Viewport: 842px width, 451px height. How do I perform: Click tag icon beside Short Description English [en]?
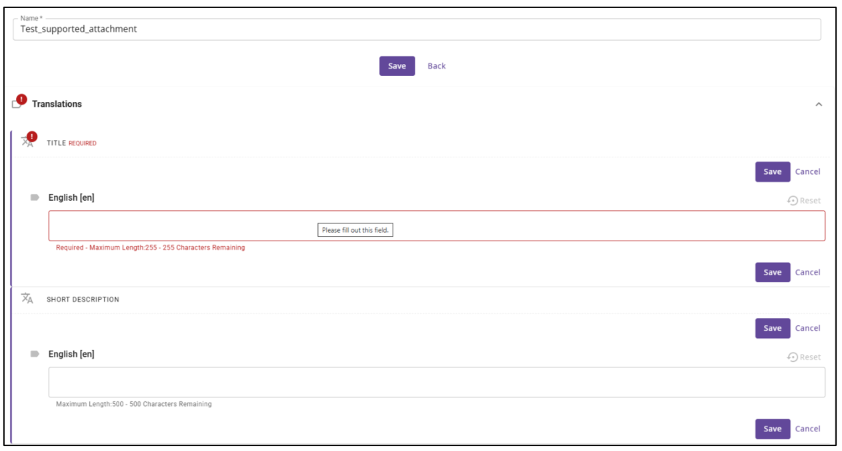click(x=35, y=354)
